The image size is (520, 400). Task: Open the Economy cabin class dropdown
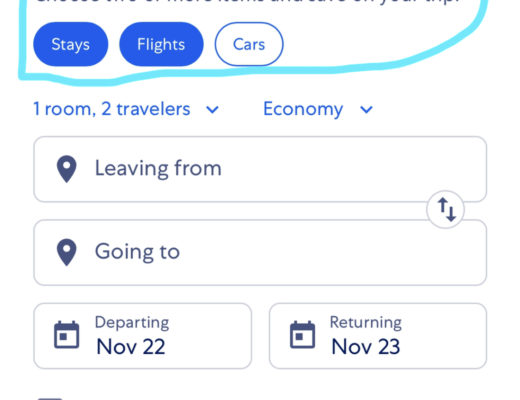pos(318,109)
